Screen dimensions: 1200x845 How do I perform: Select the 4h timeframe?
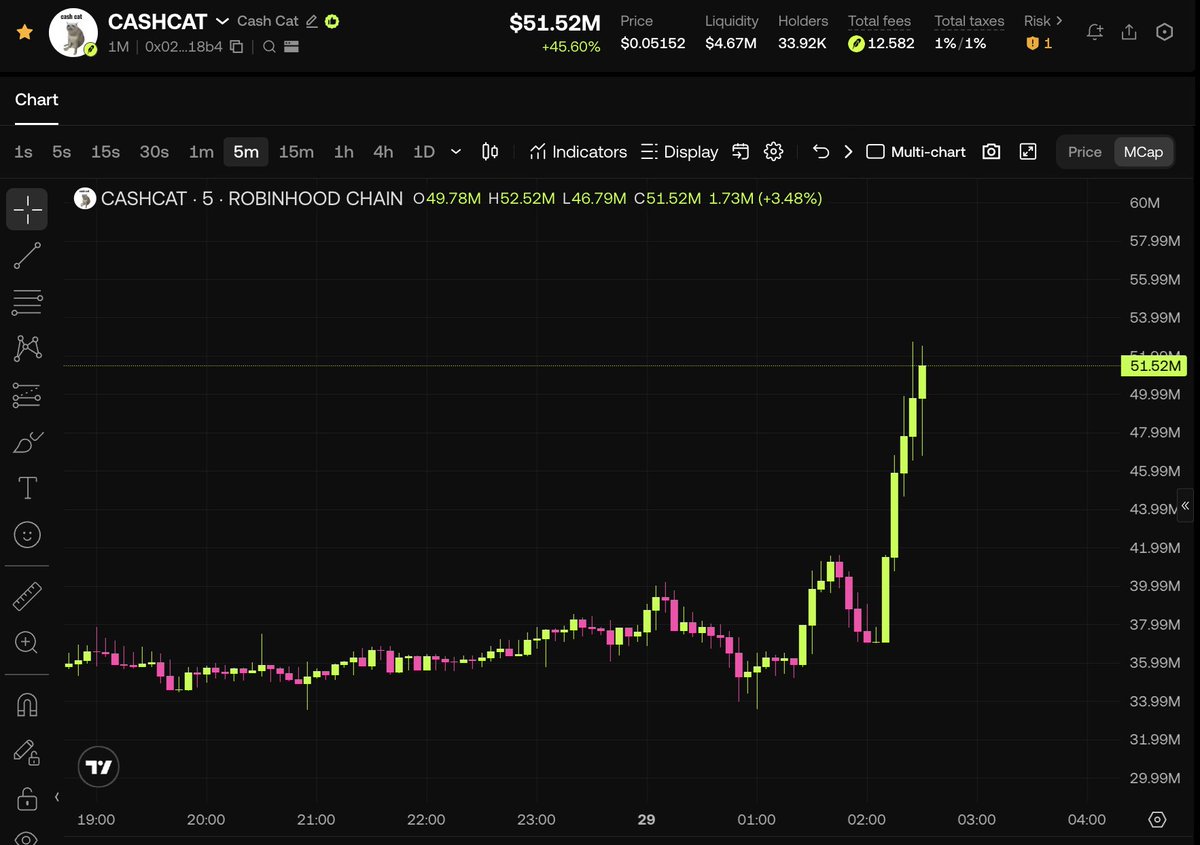pyautogui.click(x=383, y=152)
